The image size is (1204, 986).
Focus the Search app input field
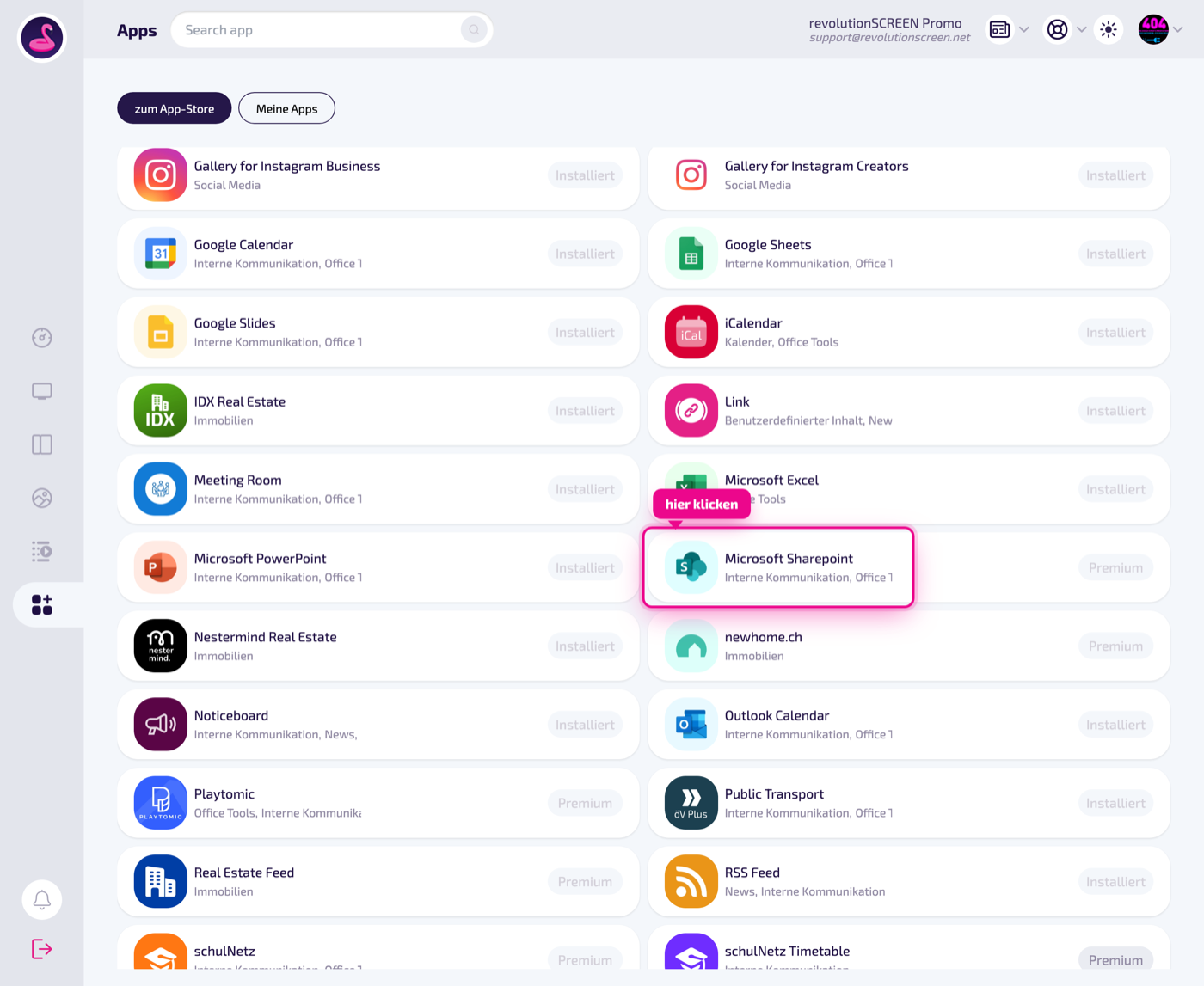click(331, 30)
